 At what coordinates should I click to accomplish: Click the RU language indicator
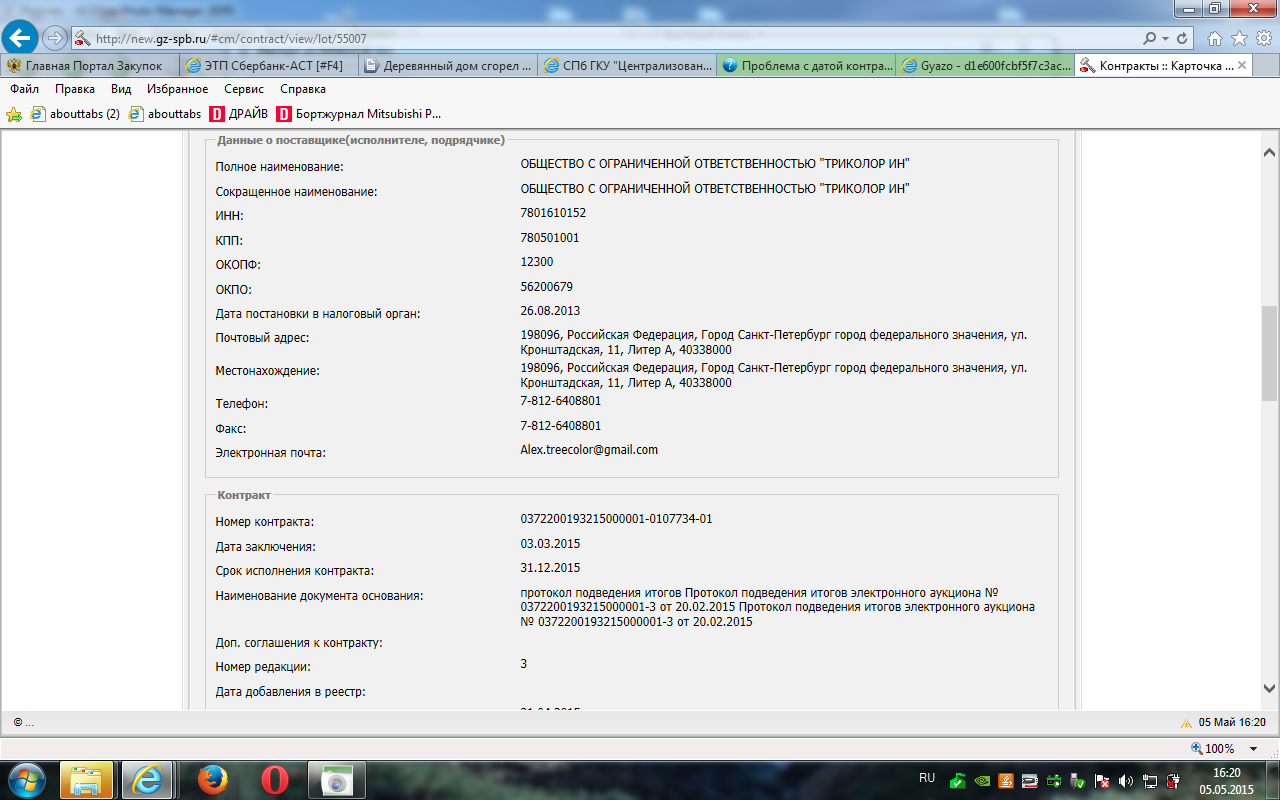926,777
